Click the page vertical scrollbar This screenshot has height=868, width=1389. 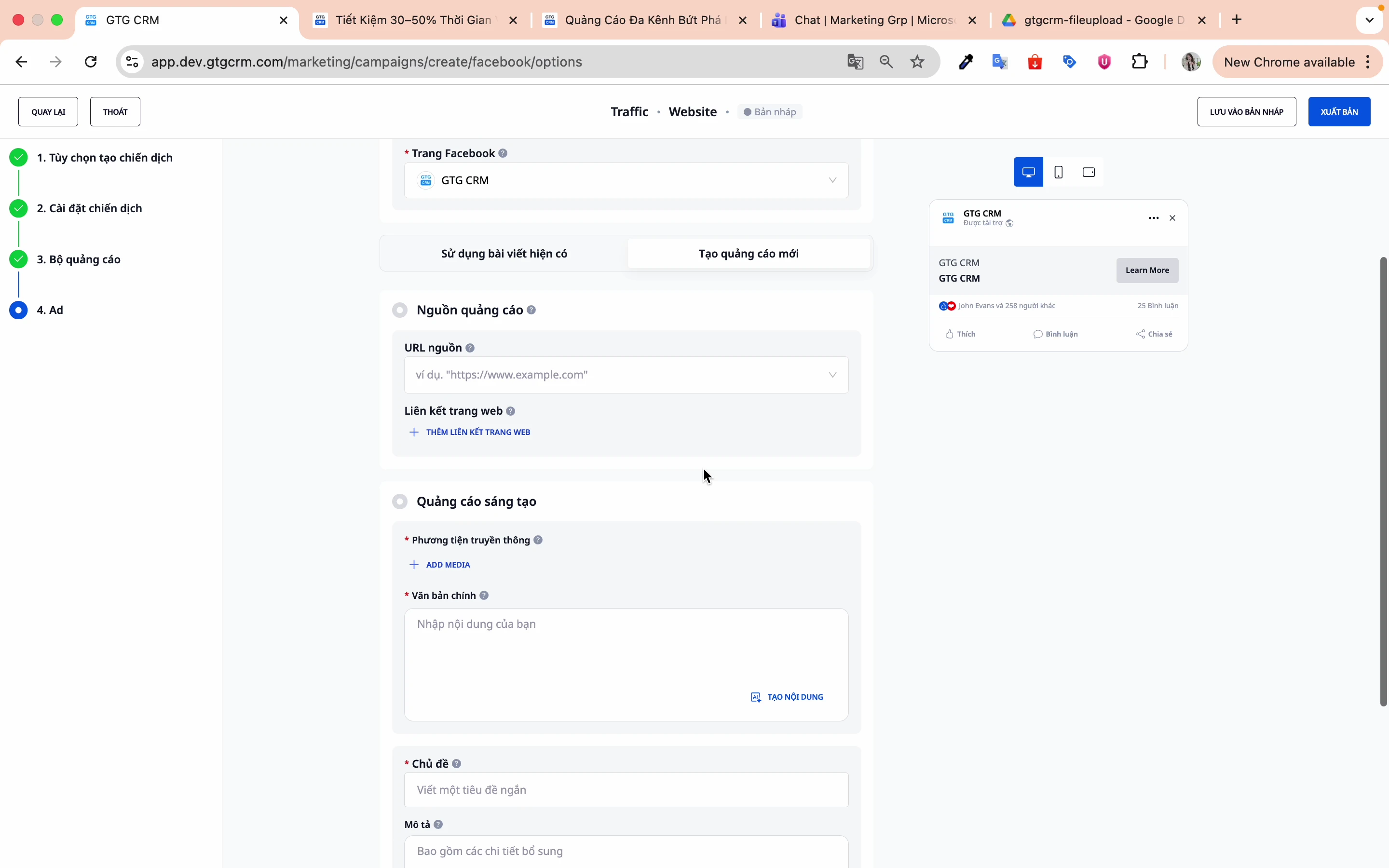coord(1383,482)
